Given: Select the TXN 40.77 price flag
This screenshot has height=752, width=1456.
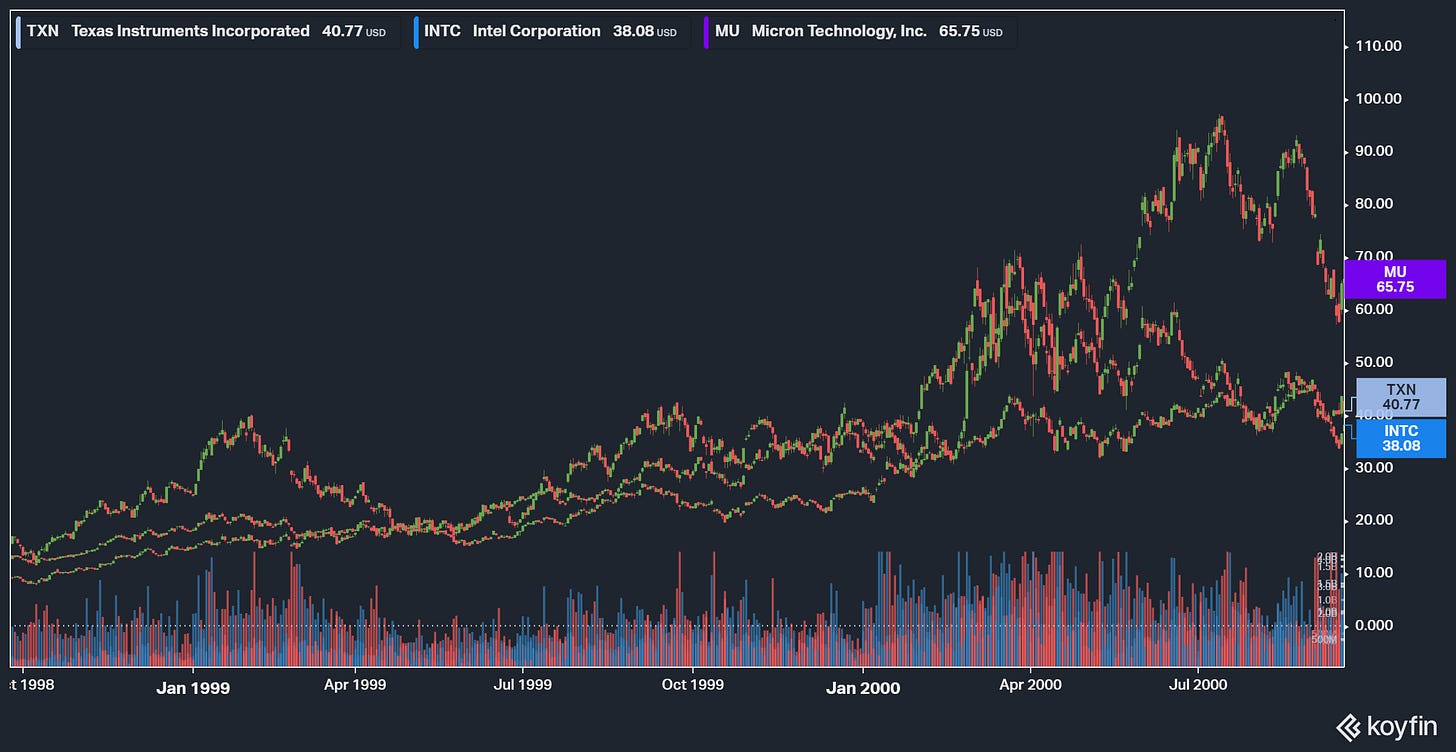Looking at the screenshot, I should coord(1399,398).
